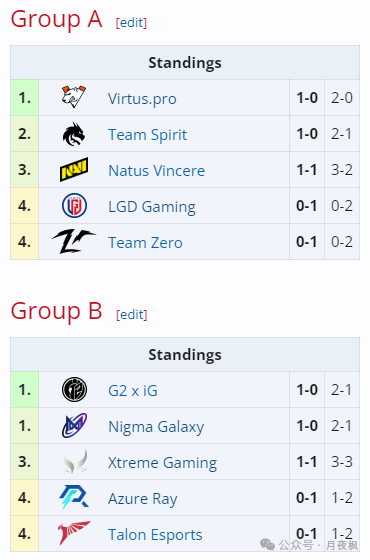Open the edit link for Group A

tap(131, 22)
